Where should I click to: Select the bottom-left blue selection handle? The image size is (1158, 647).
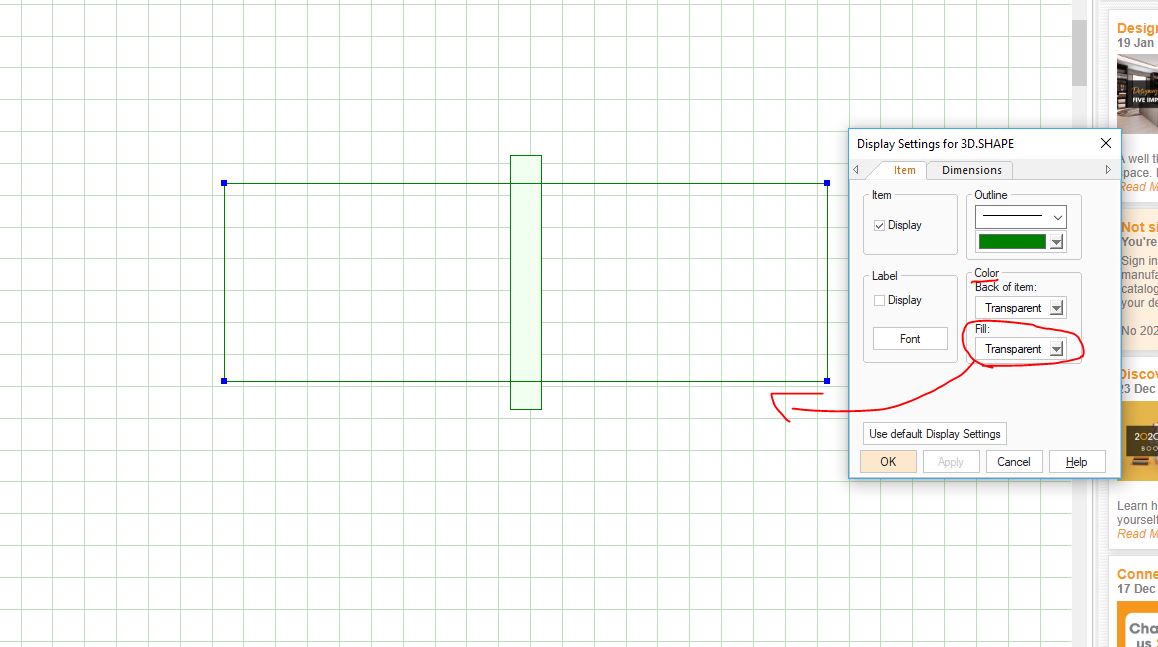pyautogui.click(x=224, y=381)
